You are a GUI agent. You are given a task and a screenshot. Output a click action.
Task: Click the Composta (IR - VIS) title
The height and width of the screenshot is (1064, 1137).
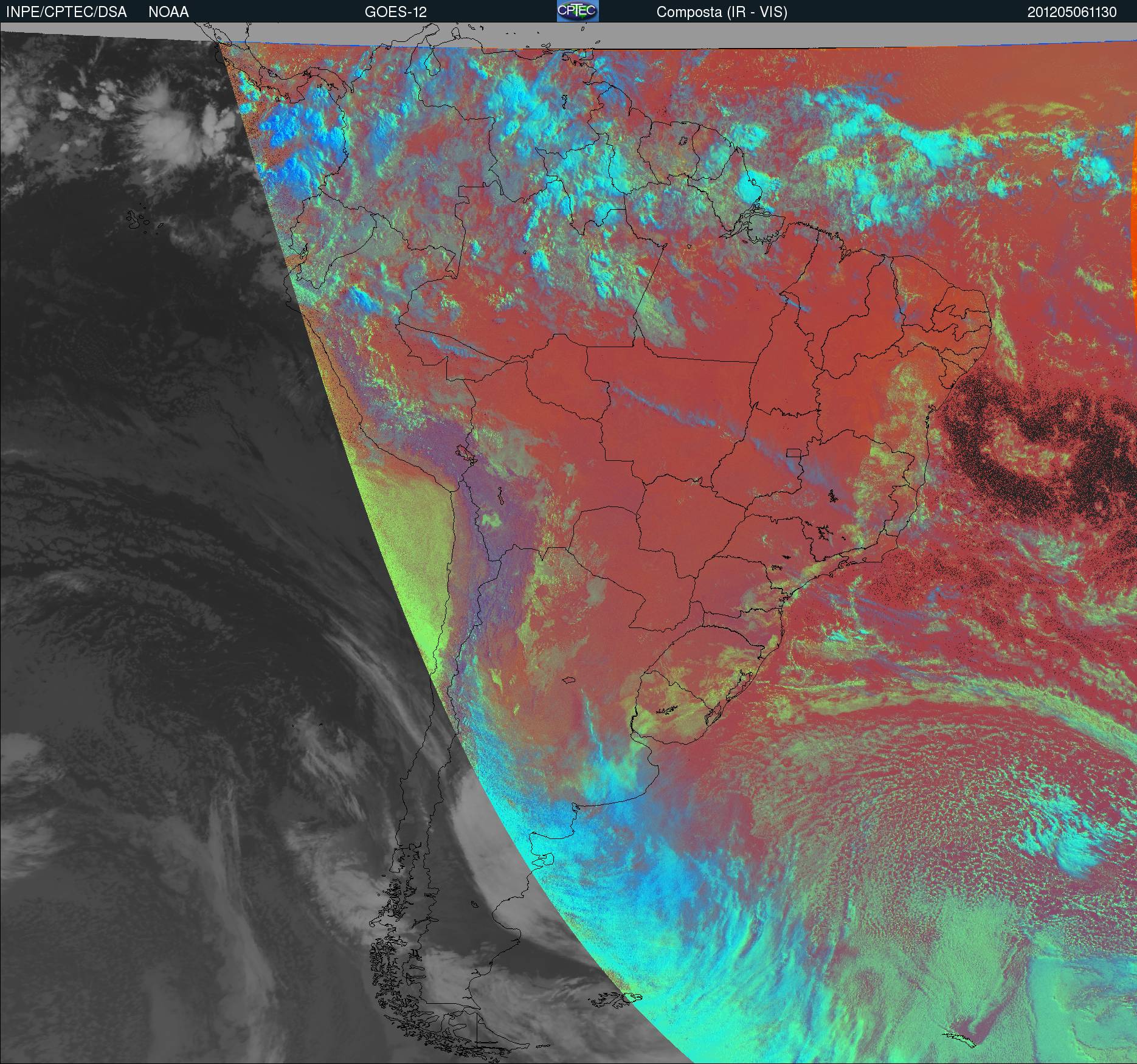(x=722, y=12)
